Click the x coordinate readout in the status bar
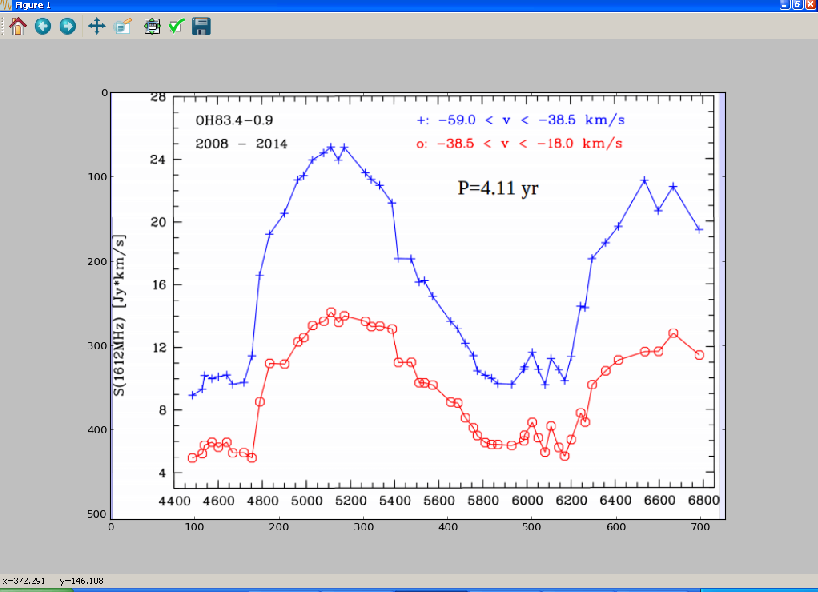The width and height of the screenshot is (818, 592). coord(23,581)
